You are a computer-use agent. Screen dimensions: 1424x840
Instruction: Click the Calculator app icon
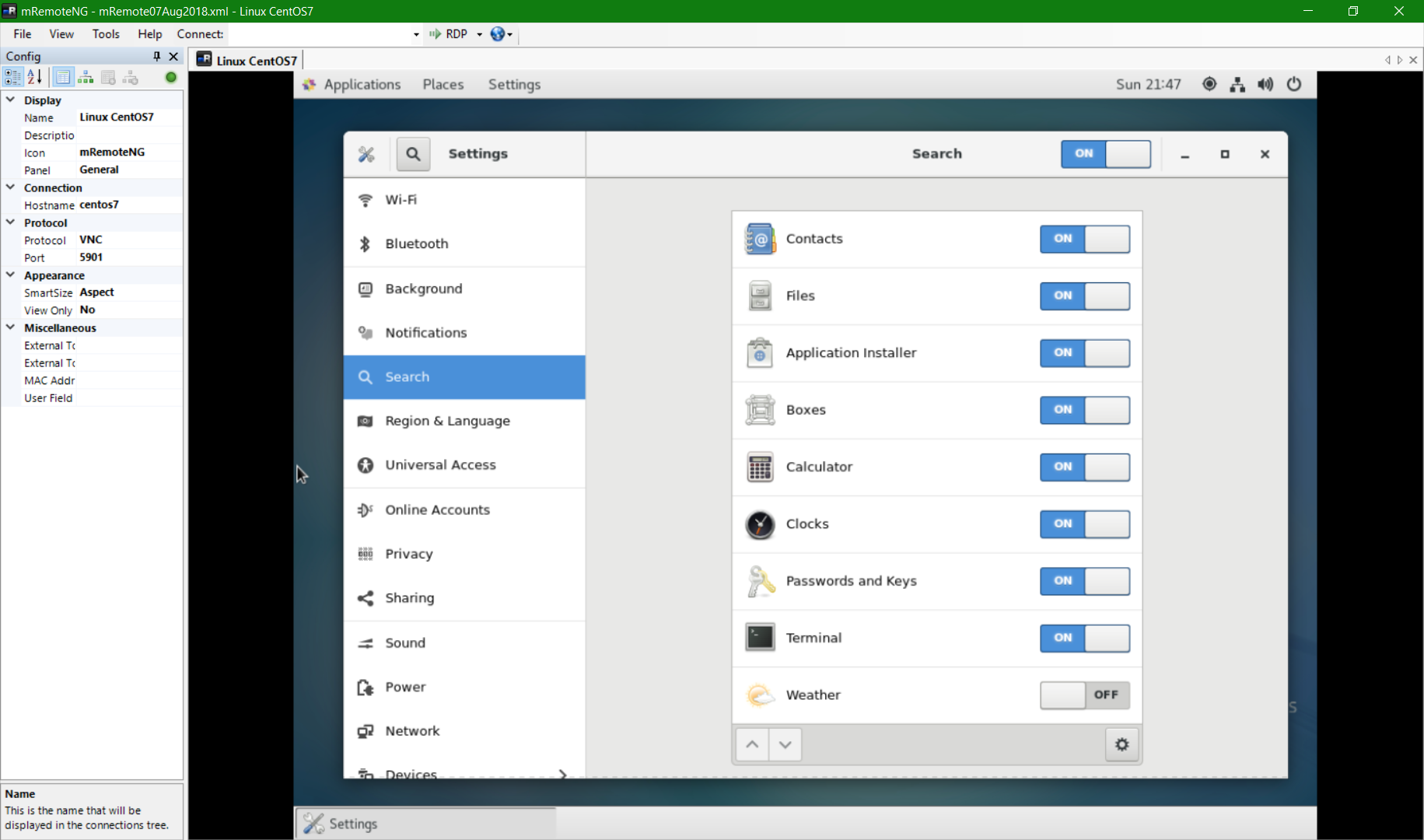click(x=760, y=467)
